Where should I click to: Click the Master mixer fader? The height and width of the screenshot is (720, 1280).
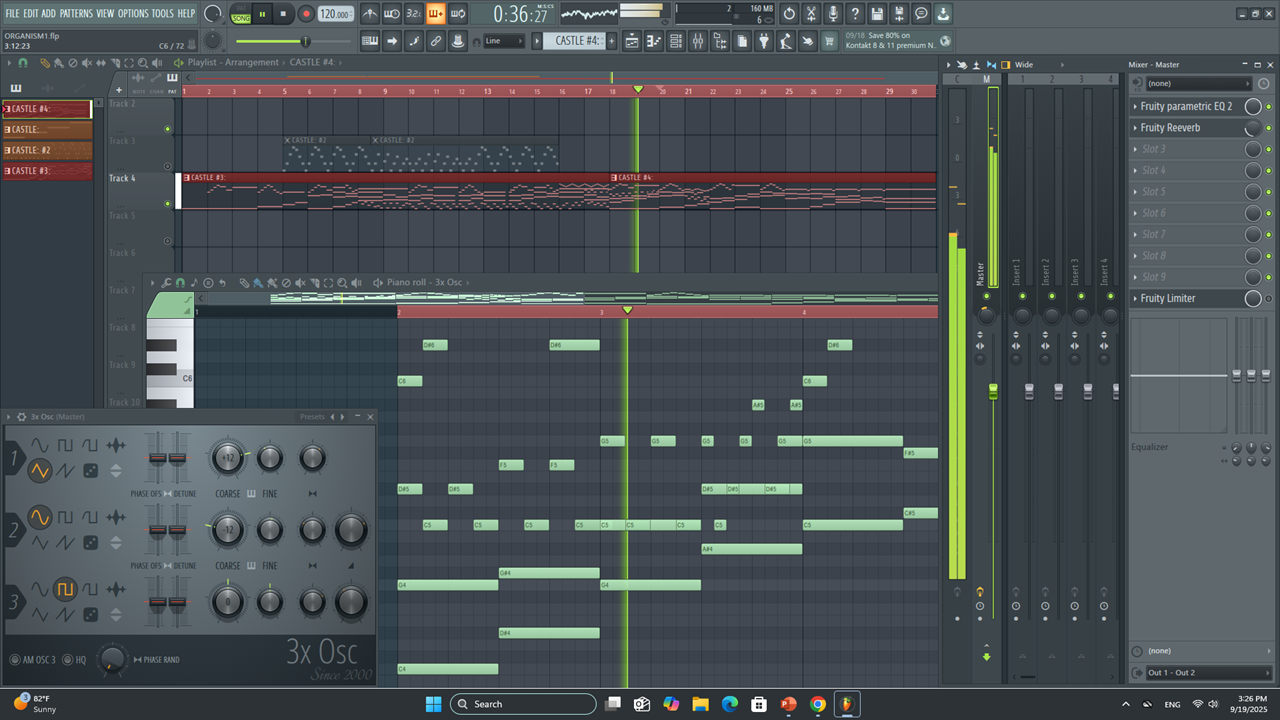[x=993, y=391]
